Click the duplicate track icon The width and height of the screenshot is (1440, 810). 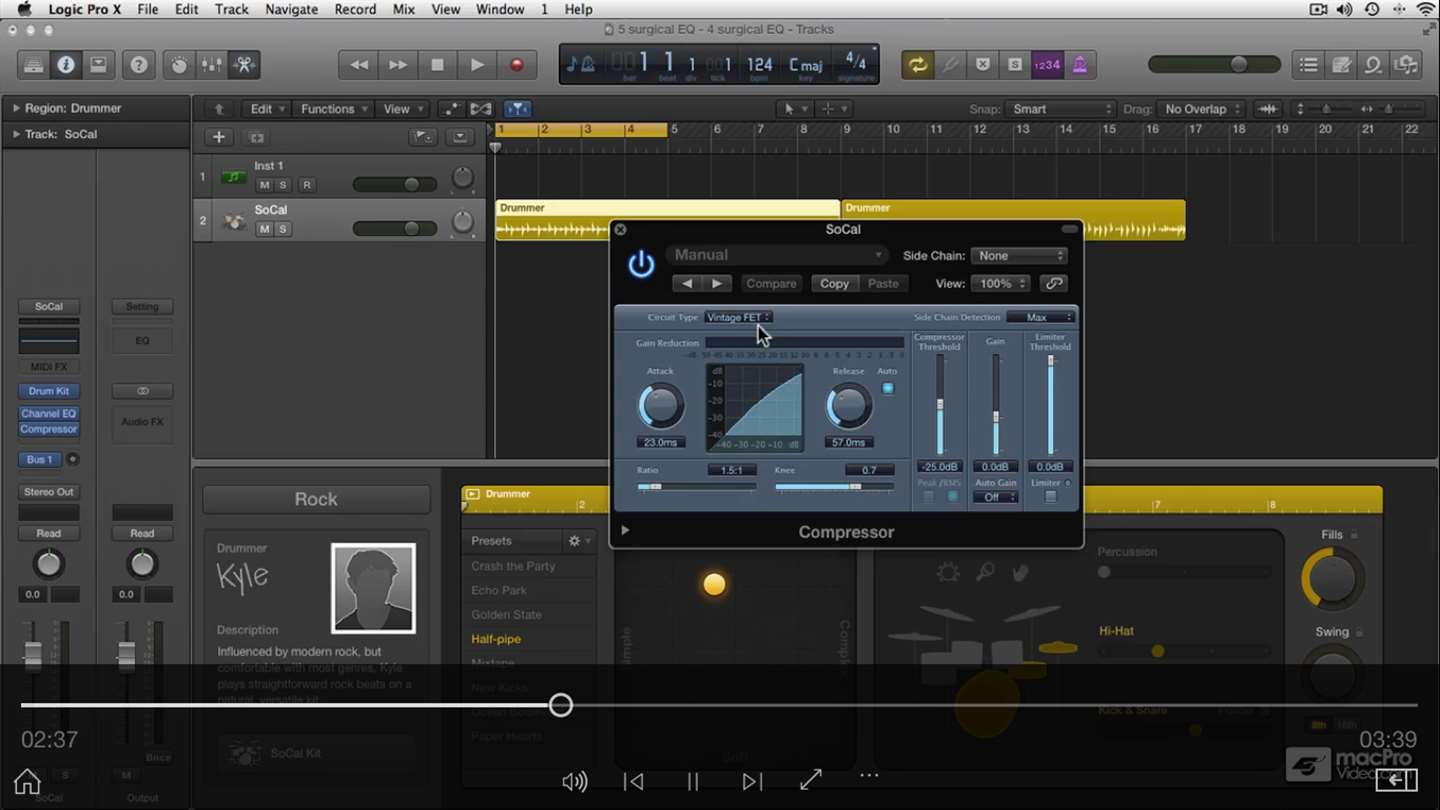pos(256,137)
